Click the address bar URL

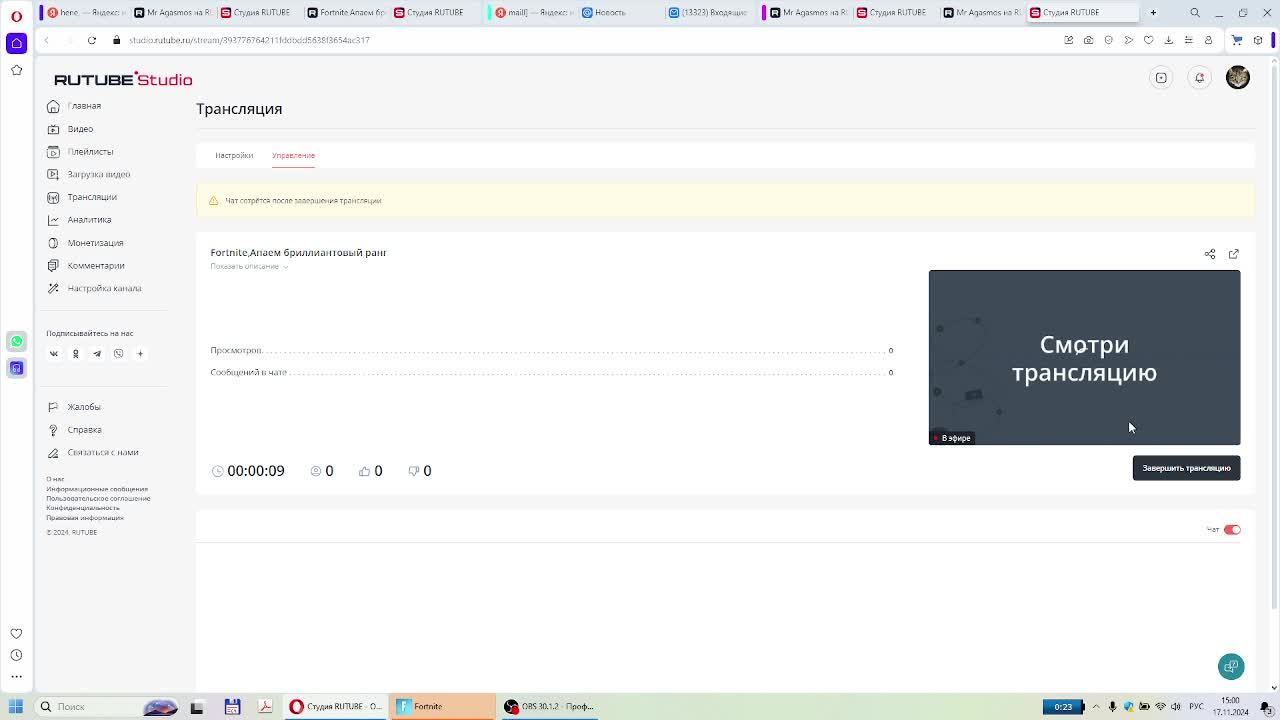coord(249,40)
